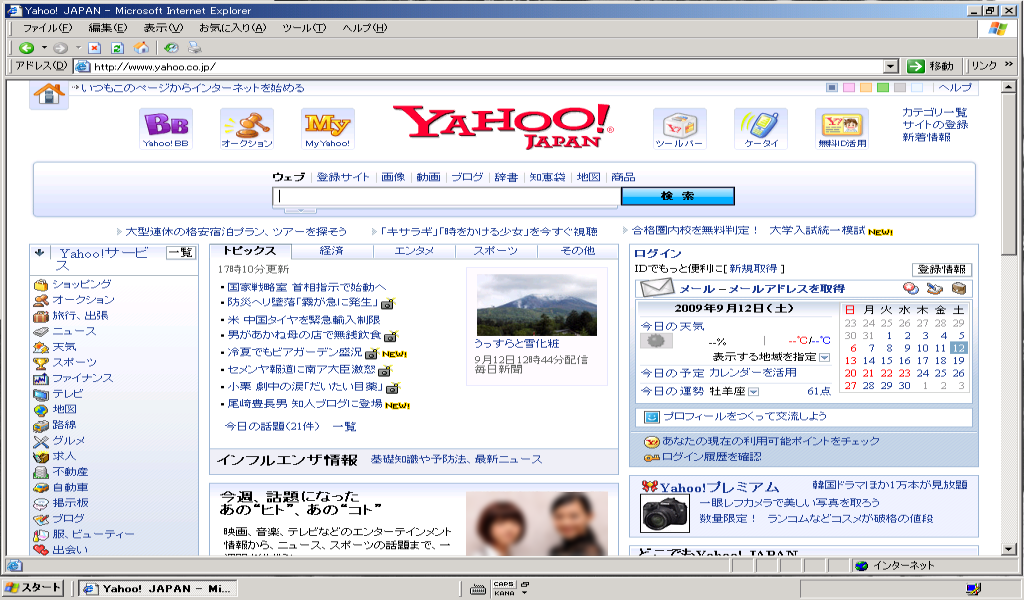The image size is (1024, 600).
Task: Open カテゴリ一覧 link
Action: (935, 112)
